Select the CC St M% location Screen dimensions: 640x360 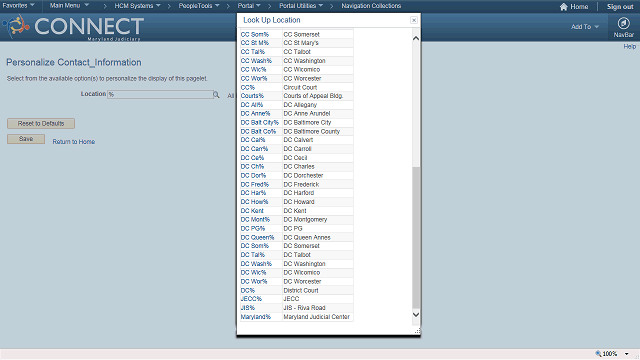click(255, 43)
